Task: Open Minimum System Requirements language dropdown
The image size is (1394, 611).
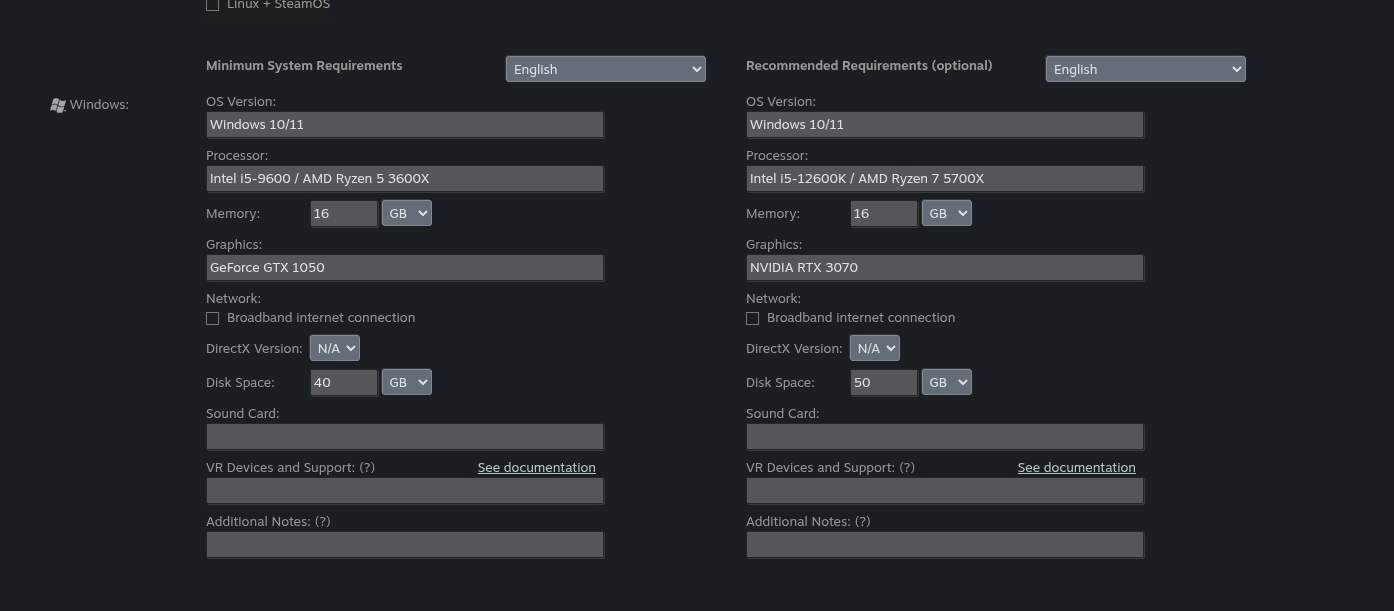Action: [x=605, y=69]
